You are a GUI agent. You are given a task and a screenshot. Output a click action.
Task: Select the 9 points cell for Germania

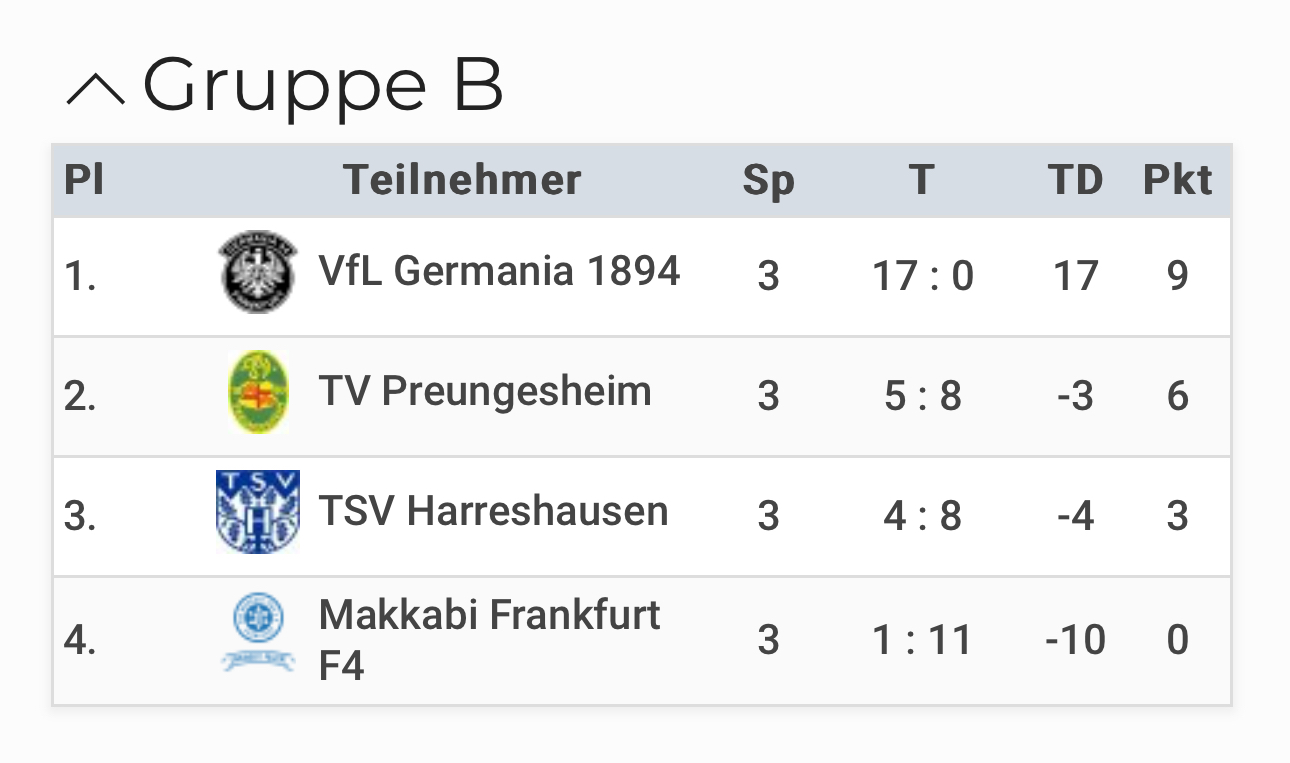click(x=1178, y=276)
